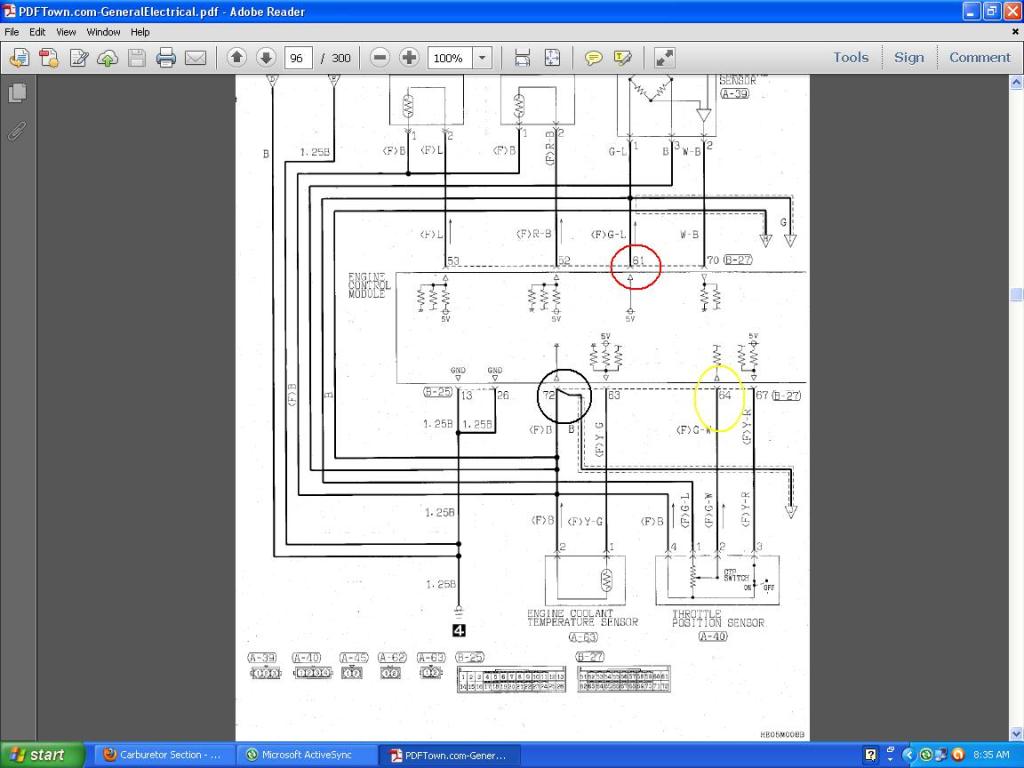The image size is (1024, 768).
Task: Select the Highlight text tool
Action: pos(623,58)
